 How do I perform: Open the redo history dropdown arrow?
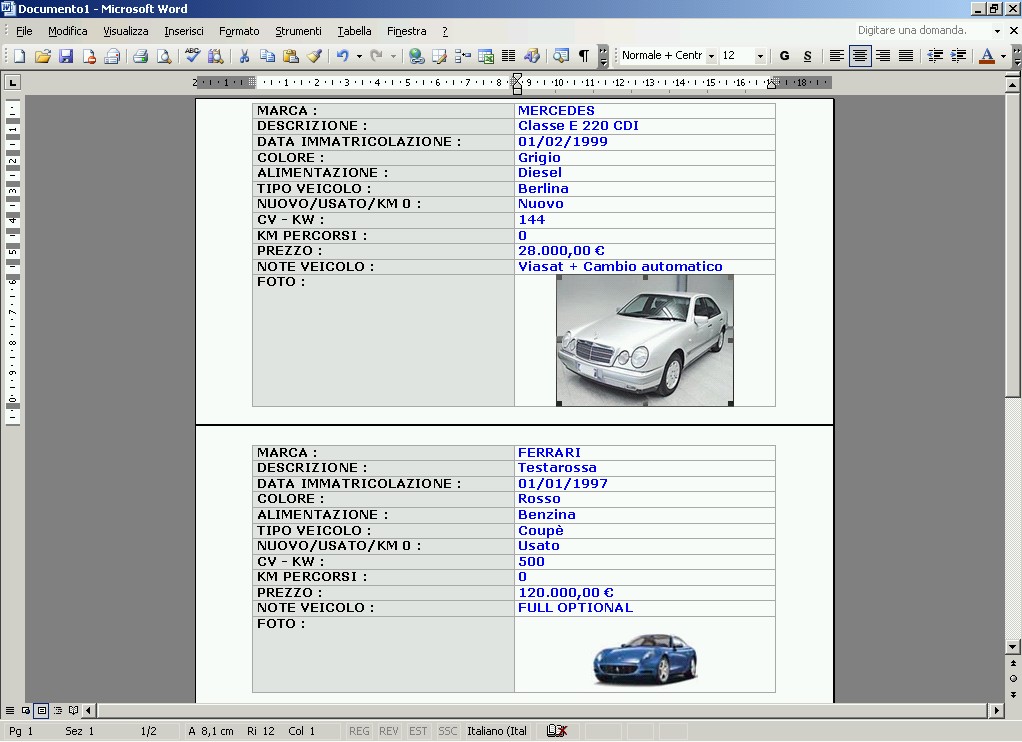393,56
